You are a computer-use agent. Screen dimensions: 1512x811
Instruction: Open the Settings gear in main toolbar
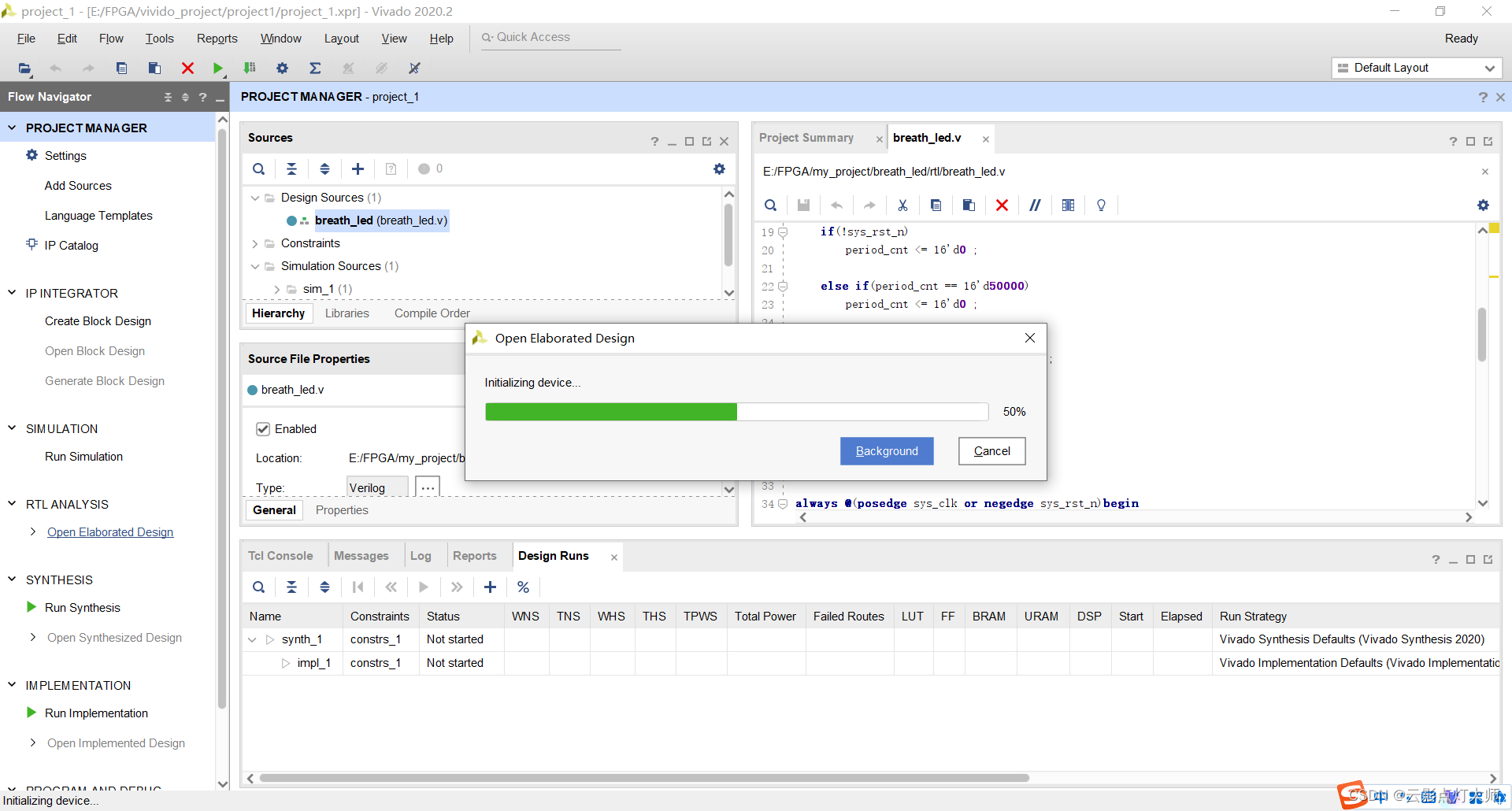(282, 69)
